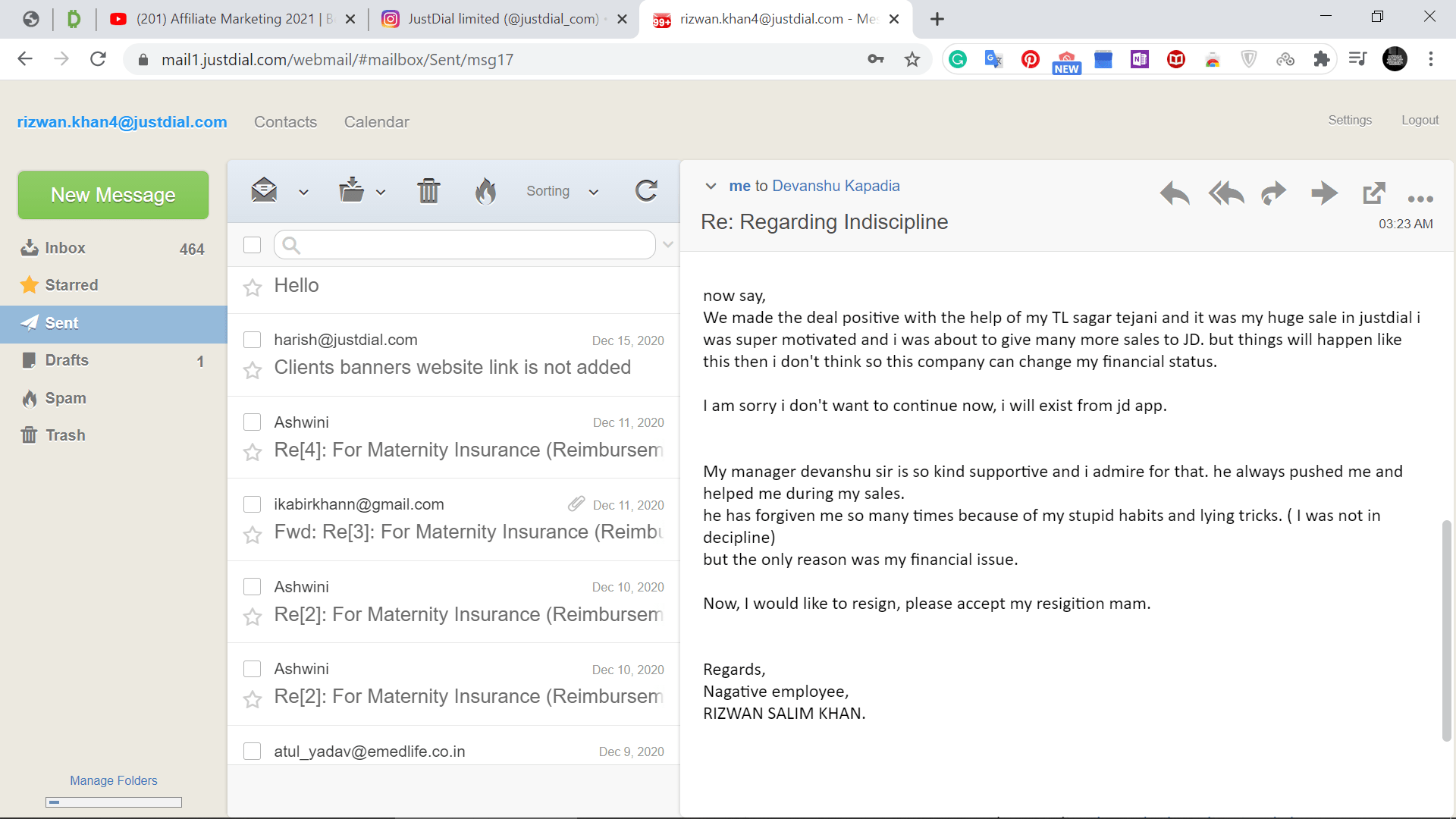
Task: Expand message header details chevron
Action: 711,186
